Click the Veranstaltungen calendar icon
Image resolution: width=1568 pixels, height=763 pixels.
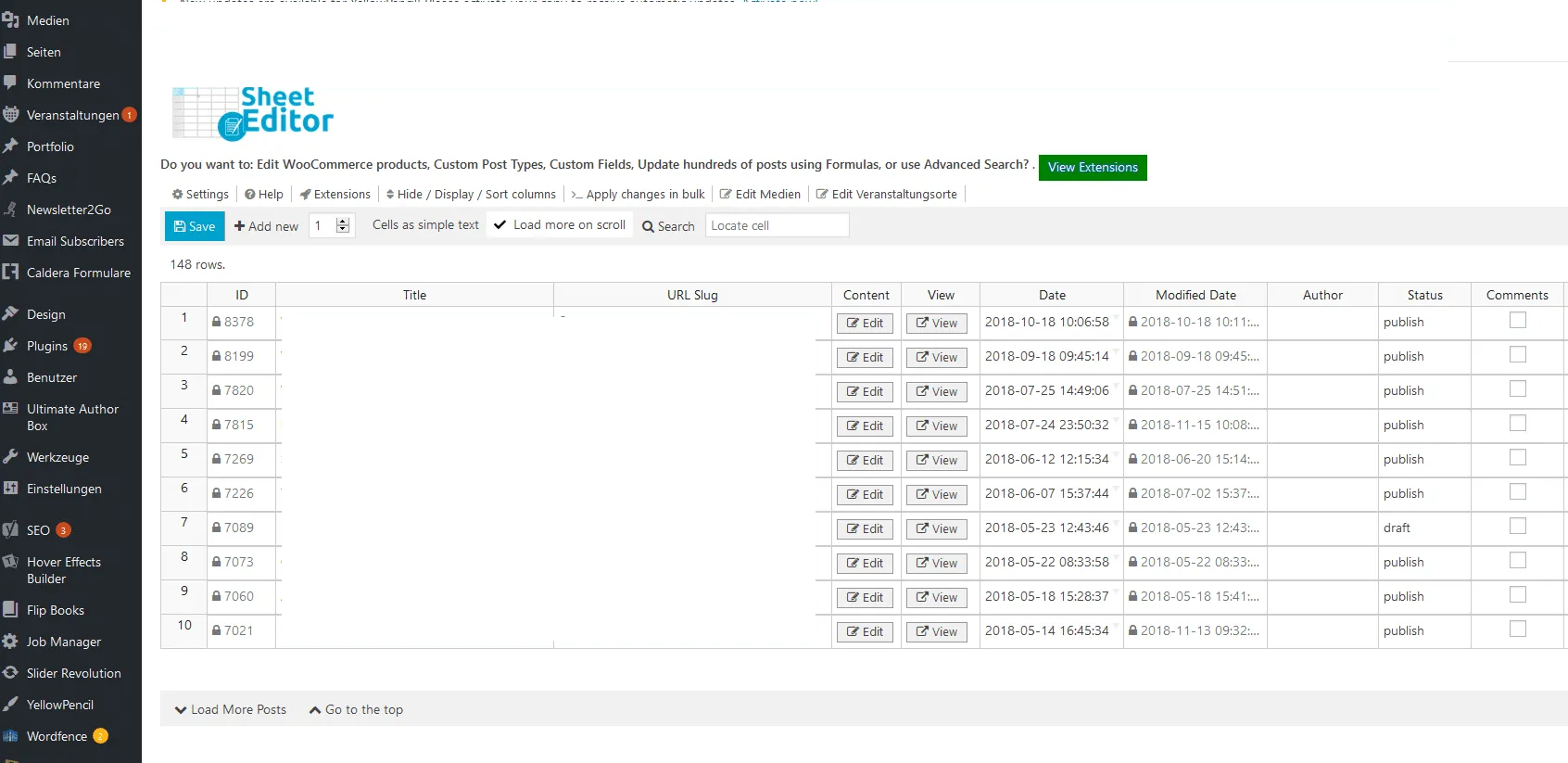coord(10,114)
